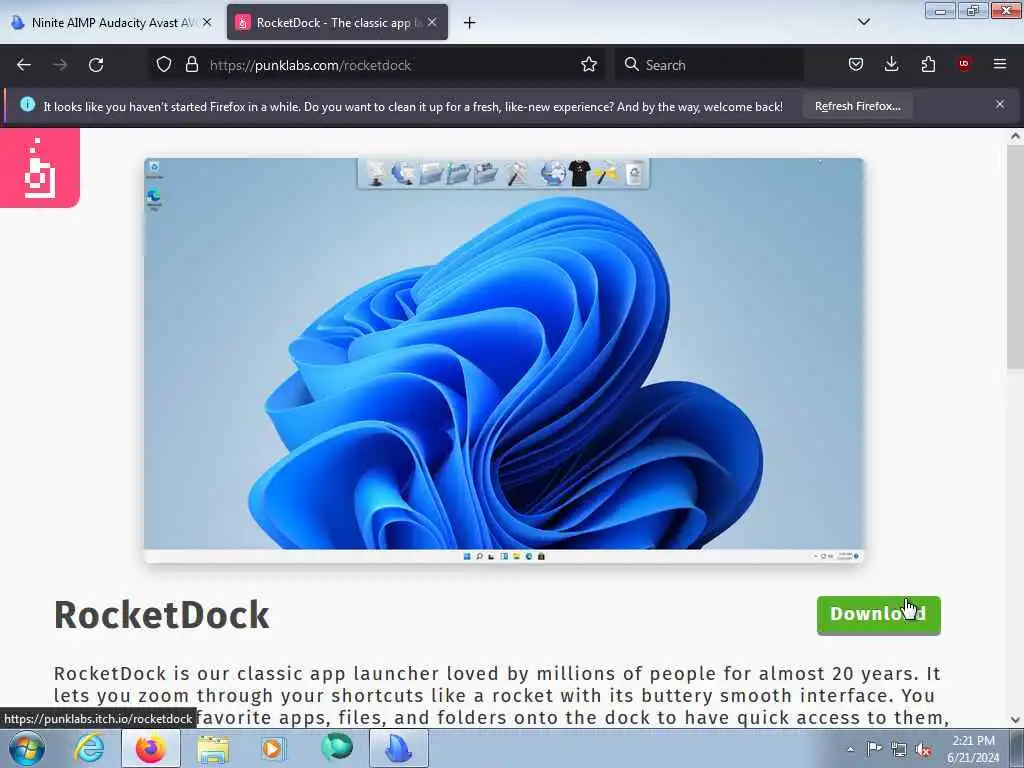This screenshot has width=1024, height=768.
Task: Open a new tab with plus button
Action: click(x=470, y=23)
